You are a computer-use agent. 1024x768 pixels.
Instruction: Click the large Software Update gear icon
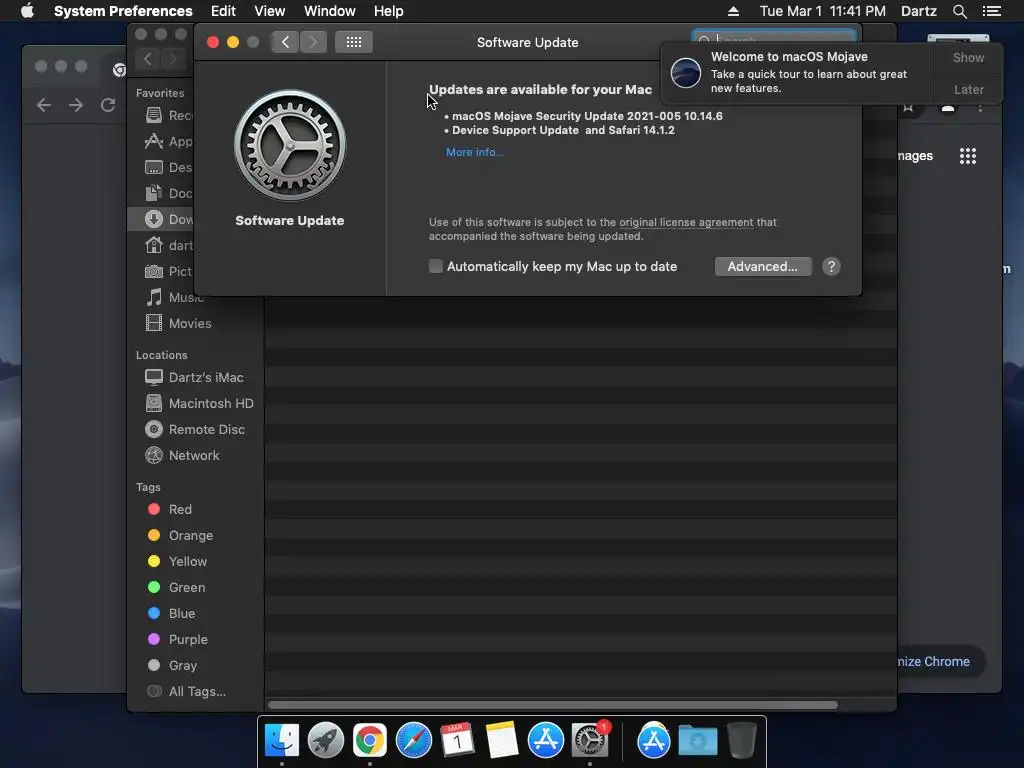(290, 145)
